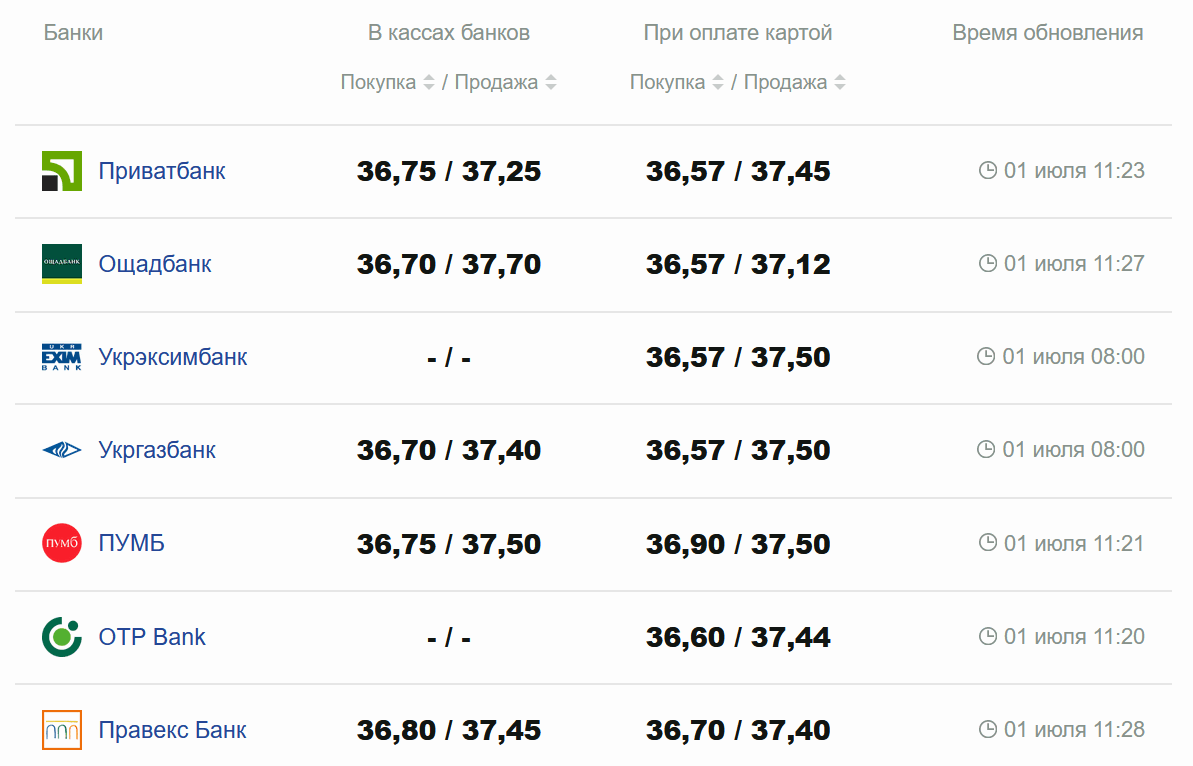Go to the Укргазбанк page
The image size is (1193, 766).
click(157, 450)
